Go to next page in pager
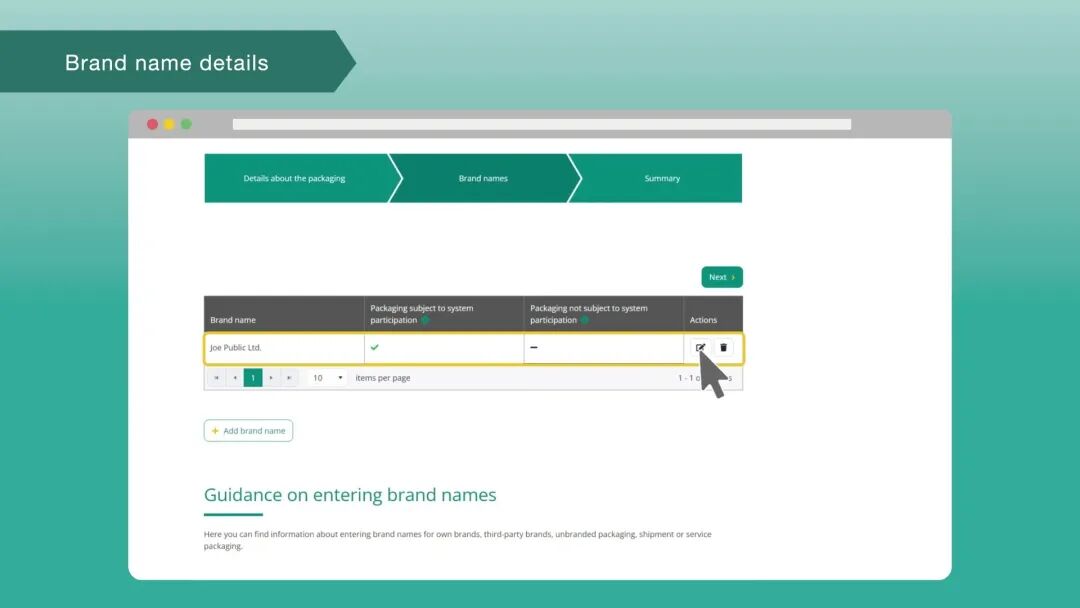 pyautogui.click(x=271, y=377)
